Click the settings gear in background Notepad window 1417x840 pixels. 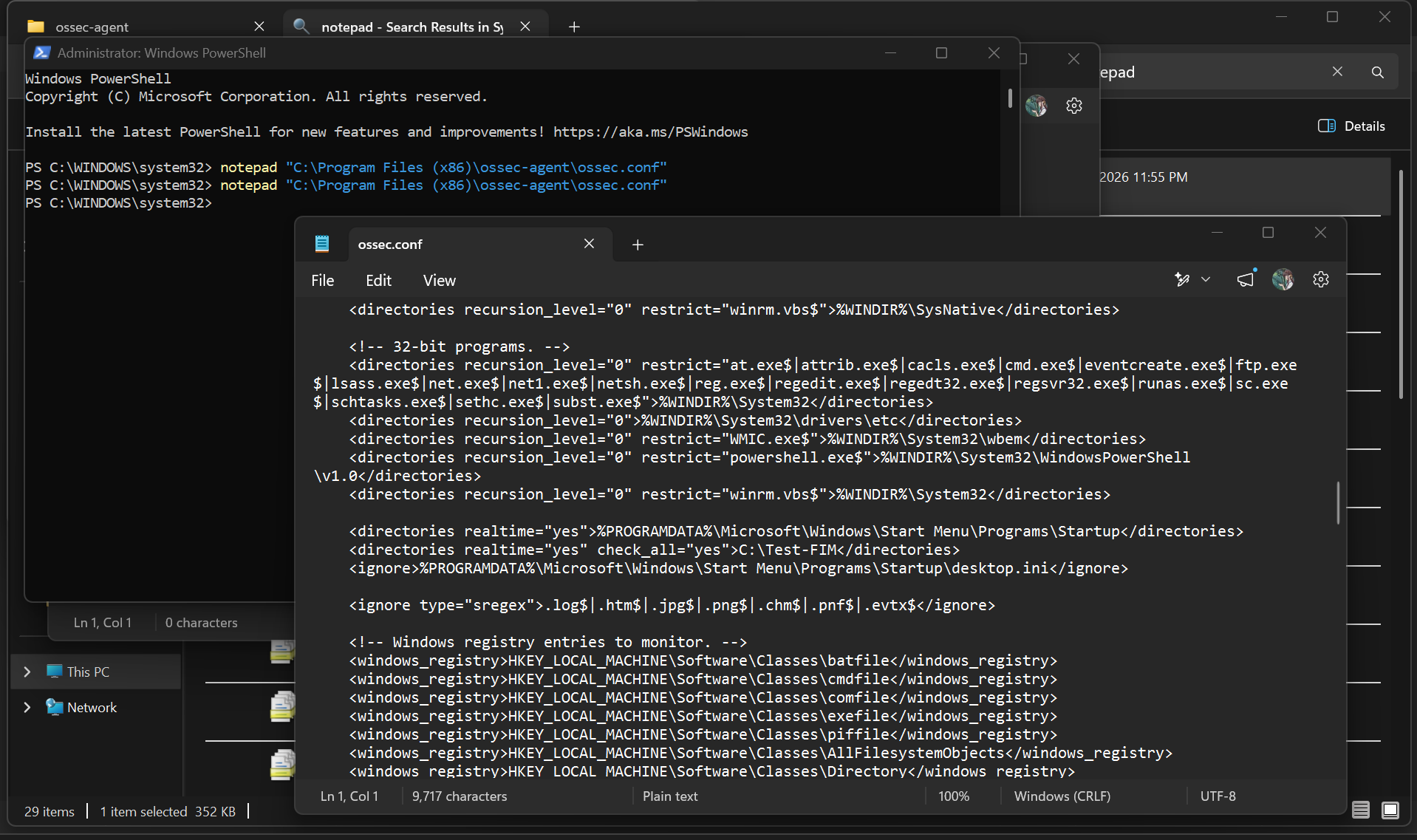1074,106
